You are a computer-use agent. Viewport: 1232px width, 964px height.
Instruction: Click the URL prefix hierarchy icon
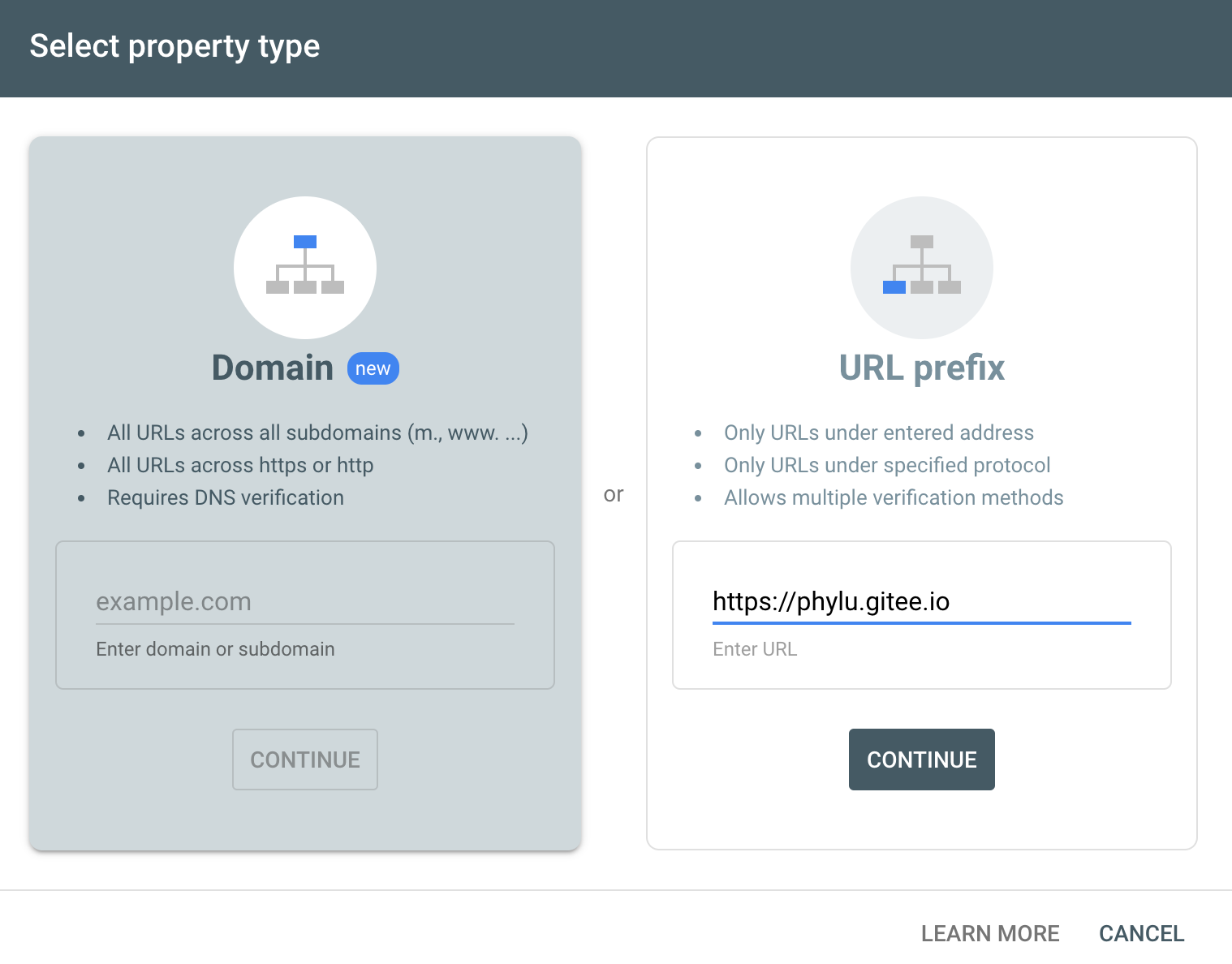[x=922, y=267]
